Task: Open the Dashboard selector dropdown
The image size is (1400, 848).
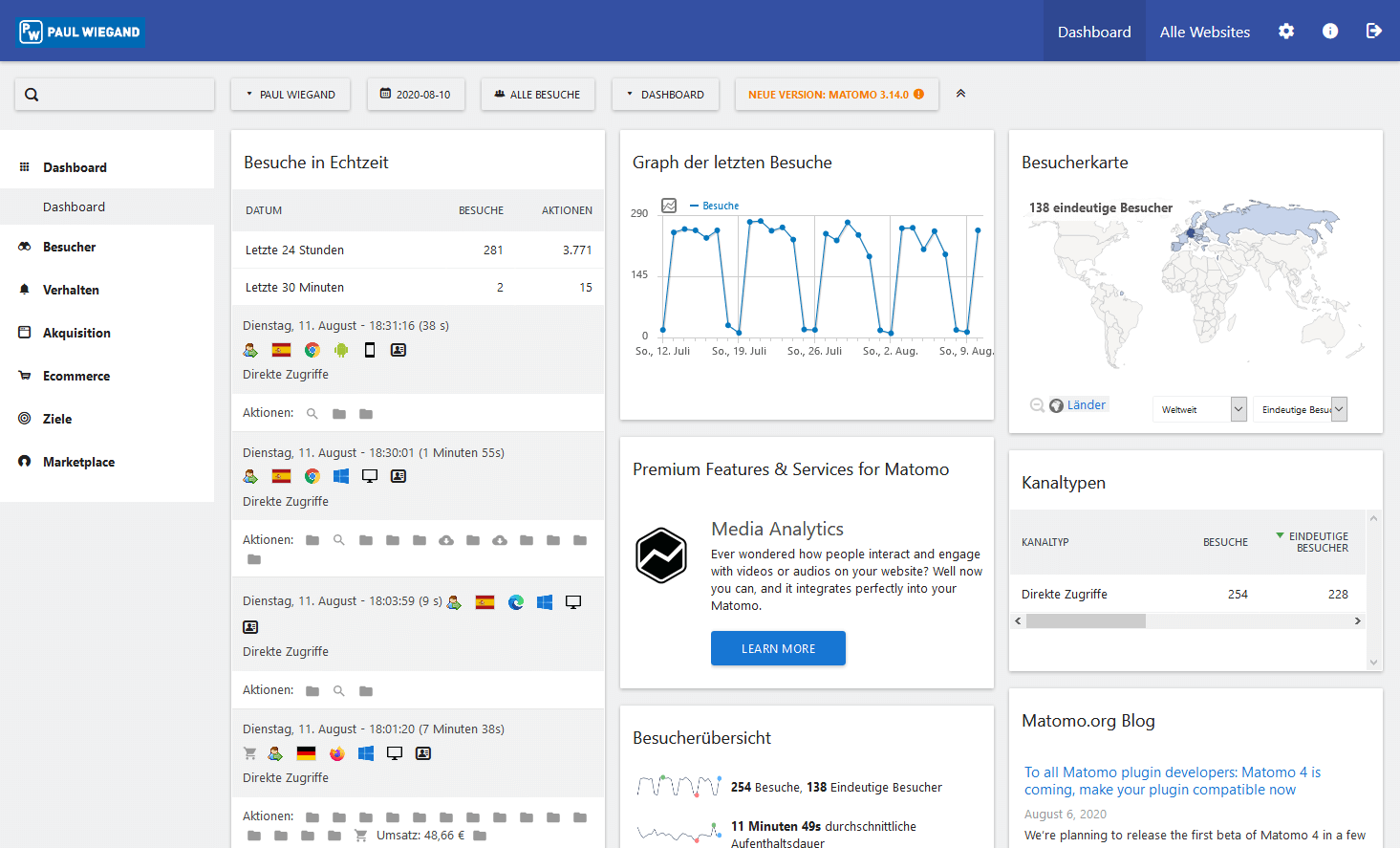Action: pos(665,95)
